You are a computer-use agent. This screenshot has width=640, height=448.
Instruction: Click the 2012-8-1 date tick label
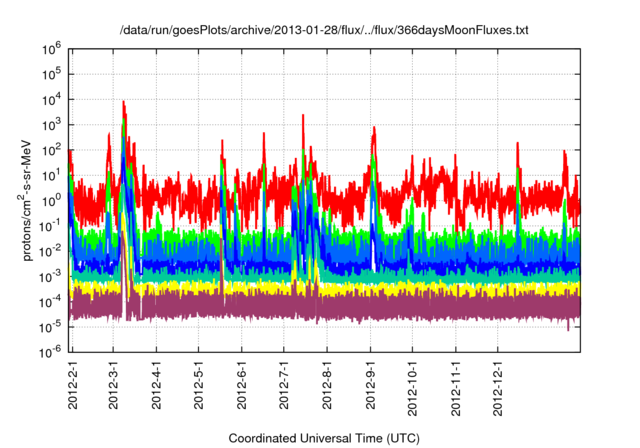tap(327, 385)
